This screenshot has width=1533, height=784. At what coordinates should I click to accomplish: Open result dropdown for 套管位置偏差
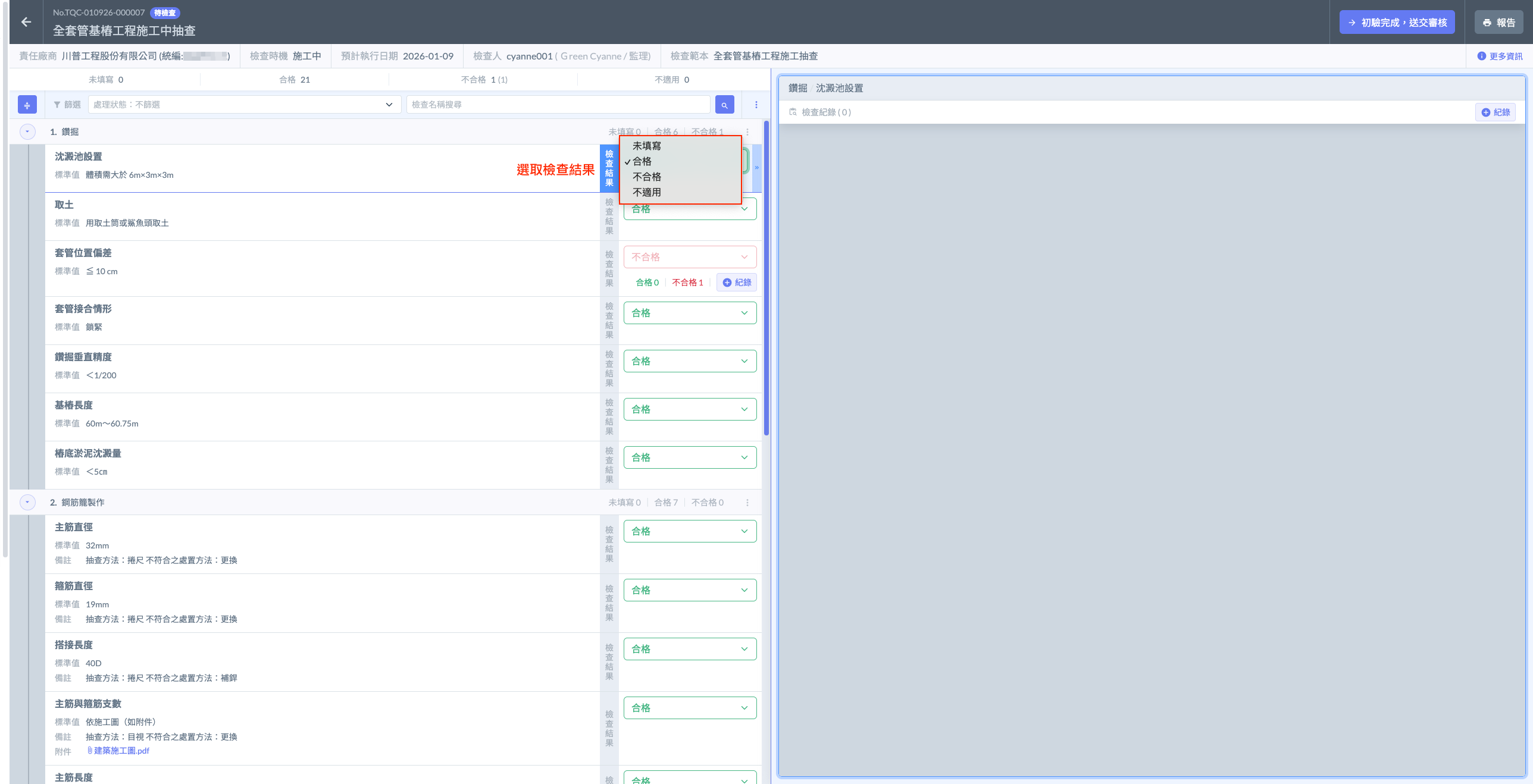tap(690, 257)
